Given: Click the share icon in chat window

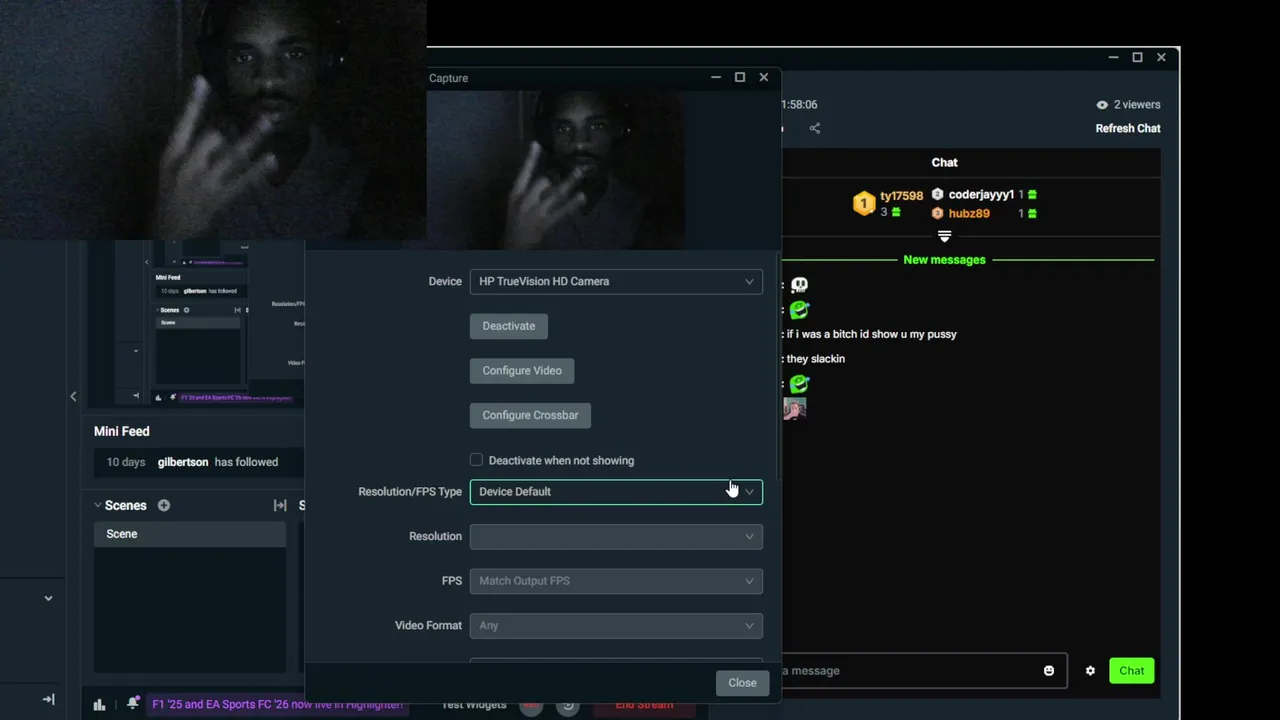Looking at the screenshot, I should click(815, 128).
